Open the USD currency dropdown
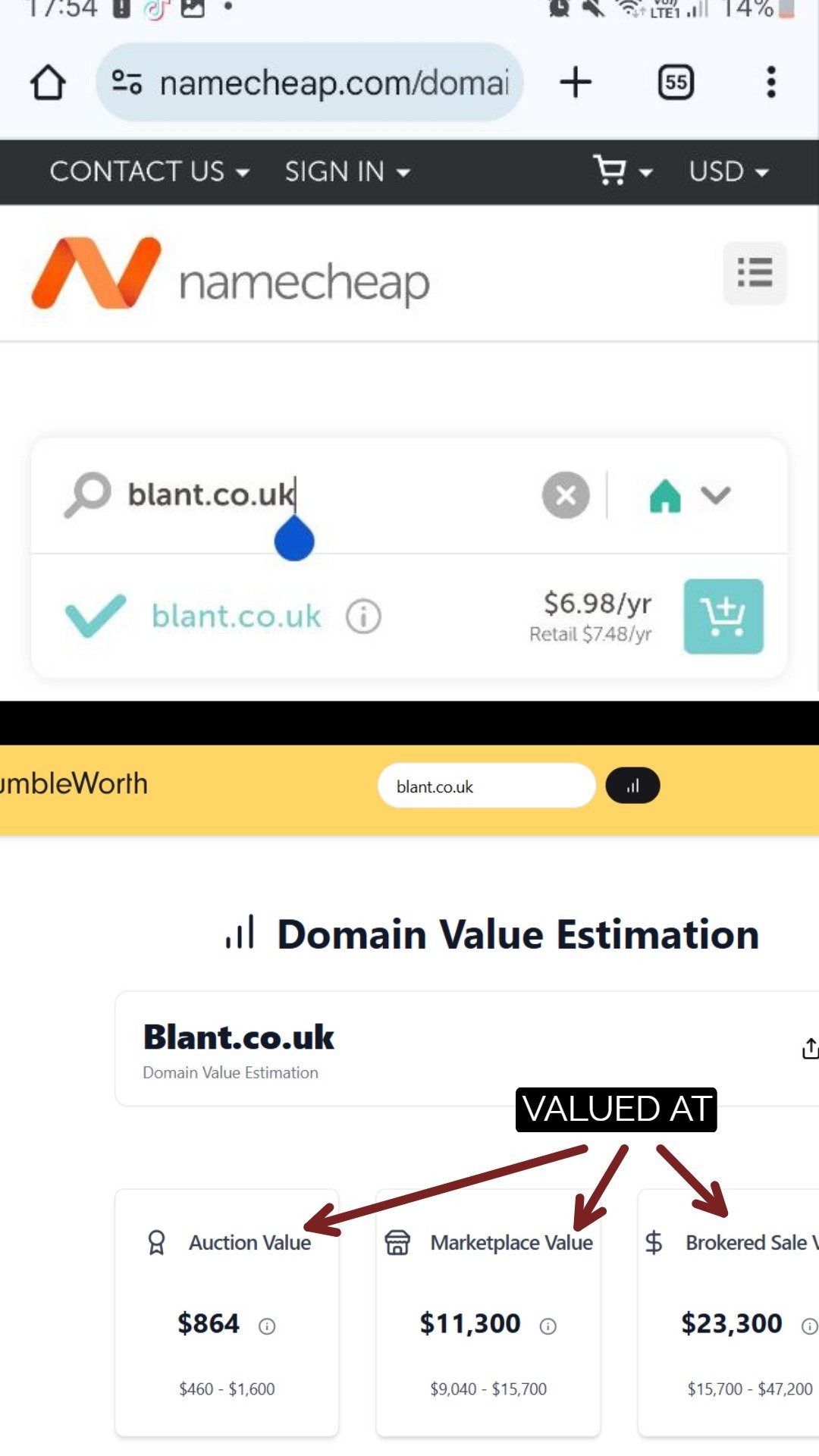The height and width of the screenshot is (1456, 819). click(729, 172)
